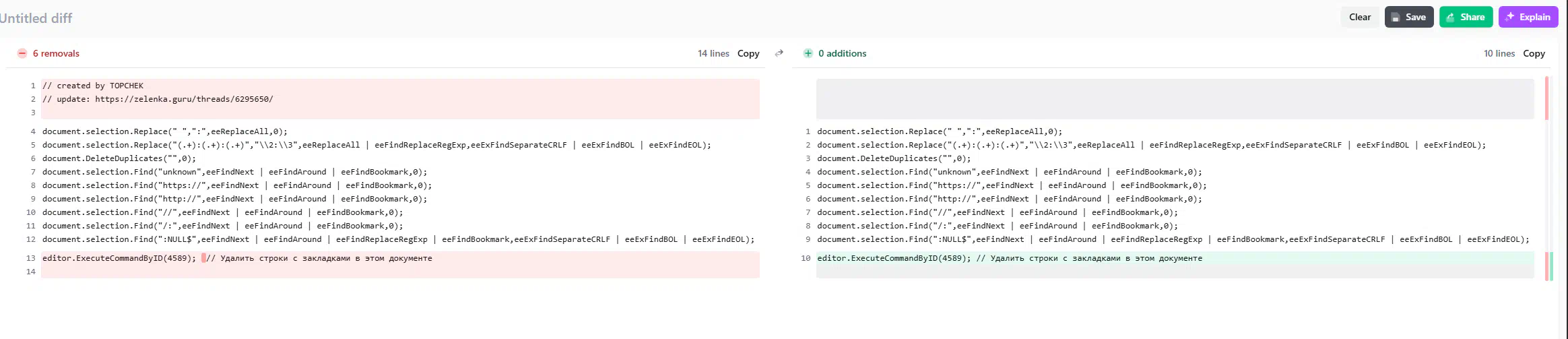Click left line '// created by TOPCHEK'

coord(93,86)
